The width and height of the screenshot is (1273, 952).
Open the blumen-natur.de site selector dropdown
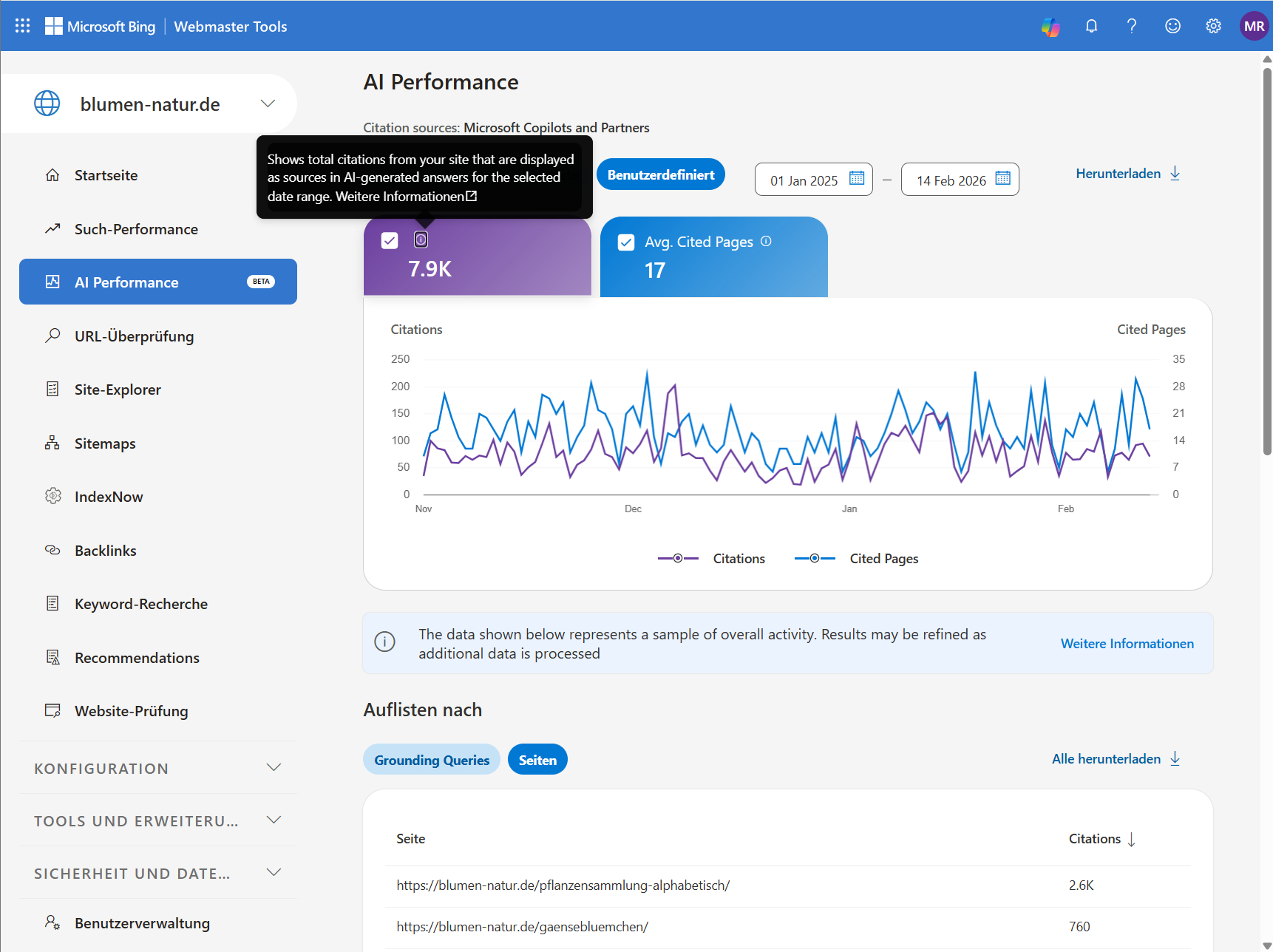click(268, 103)
